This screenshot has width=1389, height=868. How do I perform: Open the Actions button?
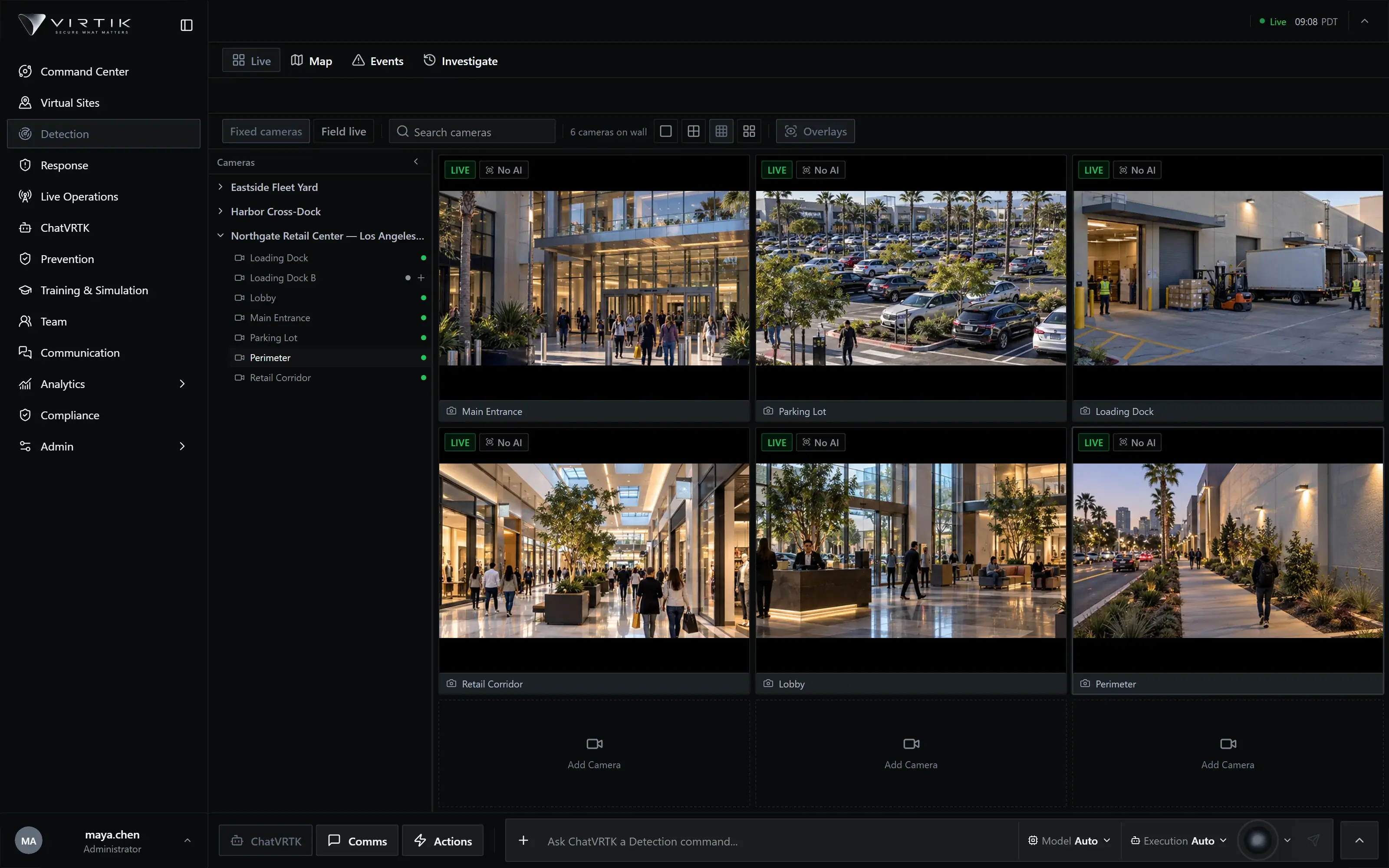[443, 841]
